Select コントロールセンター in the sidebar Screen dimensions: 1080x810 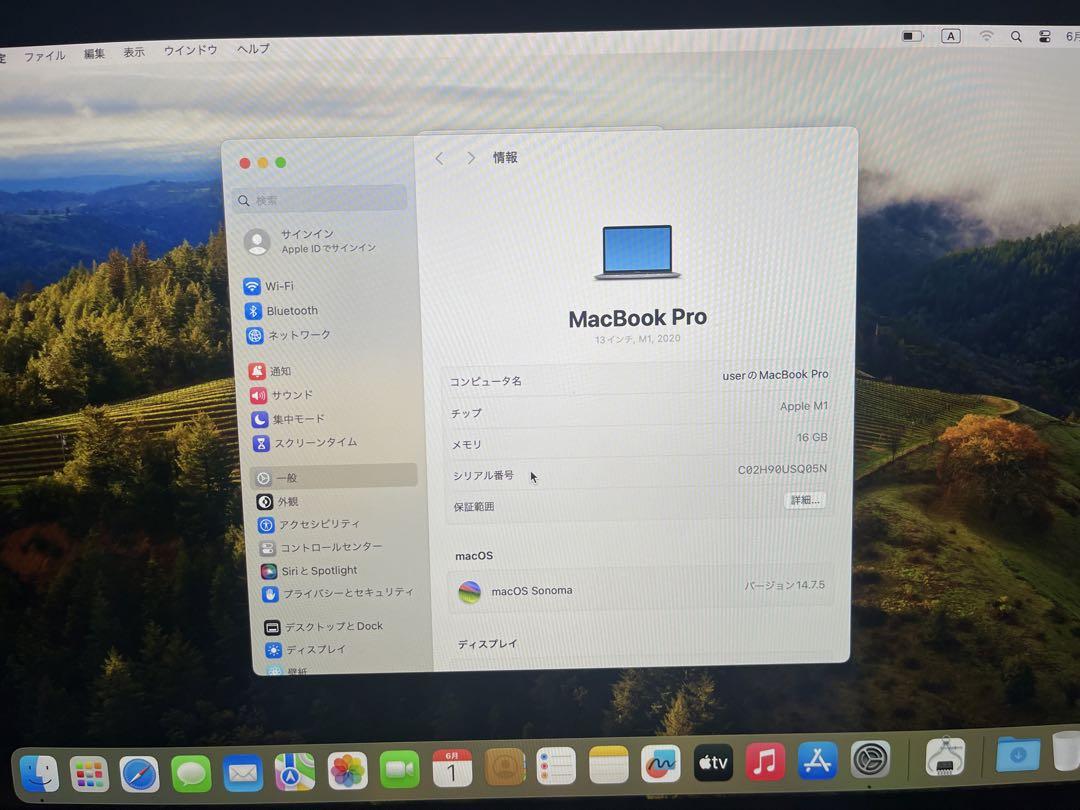pos(320,548)
